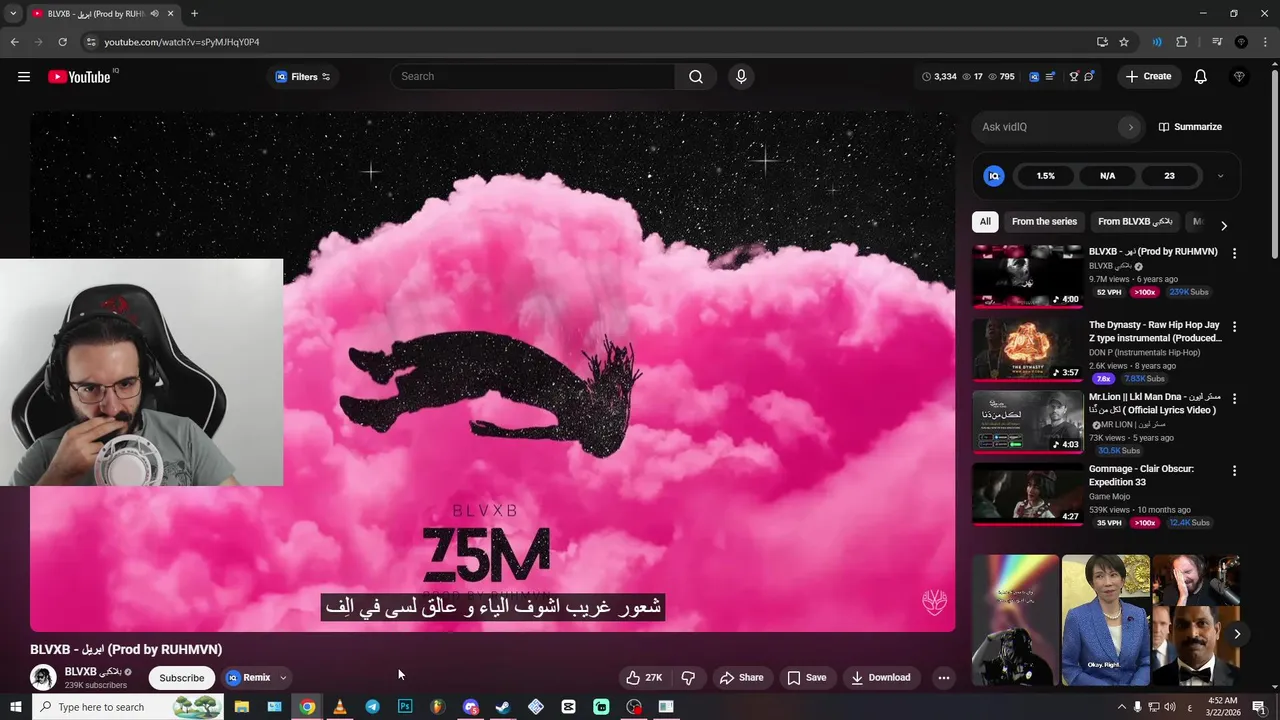Share this video
The height and width of the screenshot is (720, 1280).
pos(741,678)
